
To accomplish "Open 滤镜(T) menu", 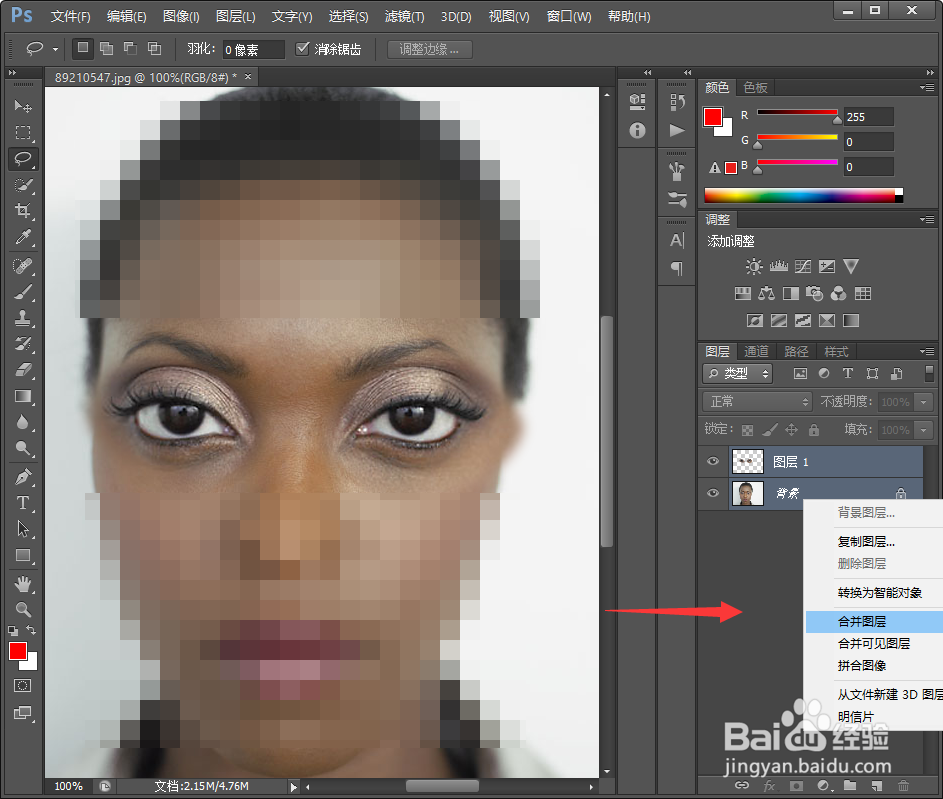I will click(x=404, y=16).
